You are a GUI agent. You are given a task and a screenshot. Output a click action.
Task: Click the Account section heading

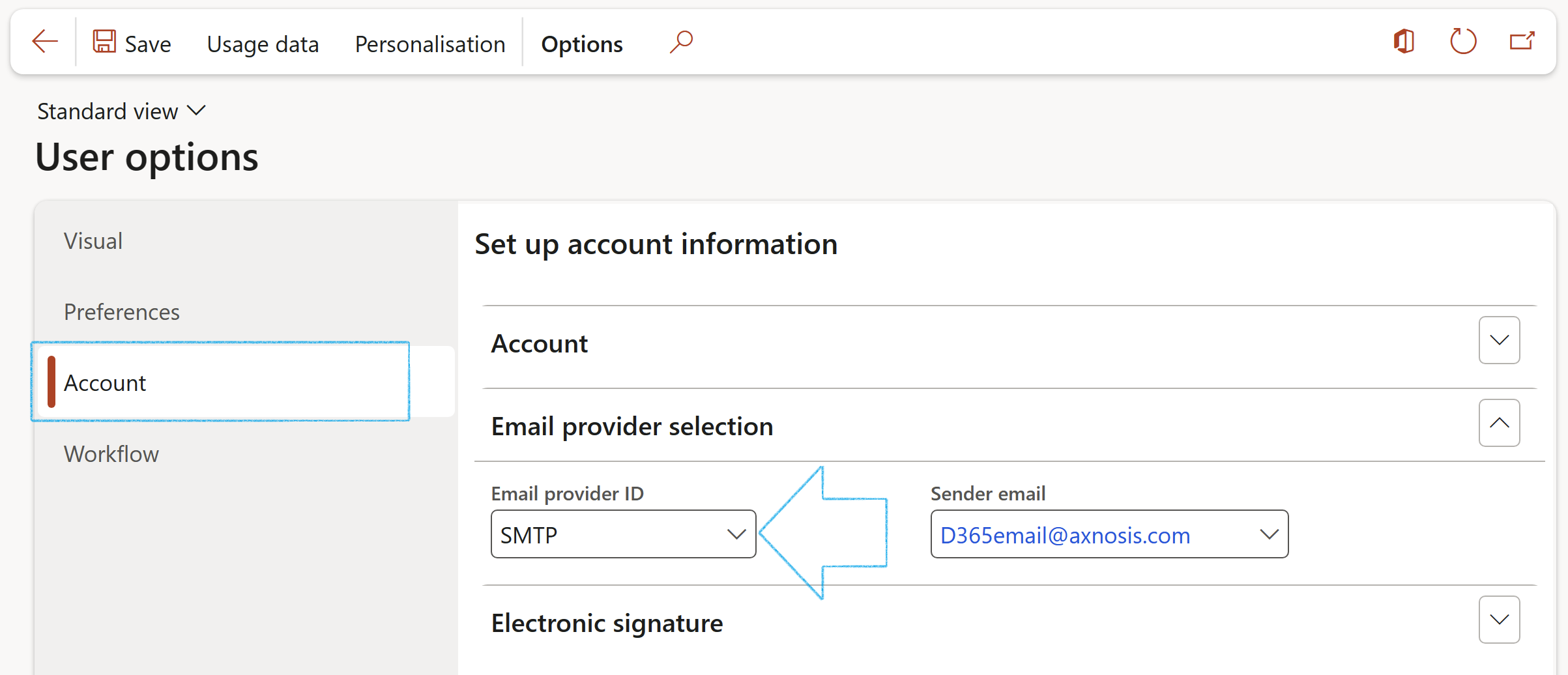540,343
